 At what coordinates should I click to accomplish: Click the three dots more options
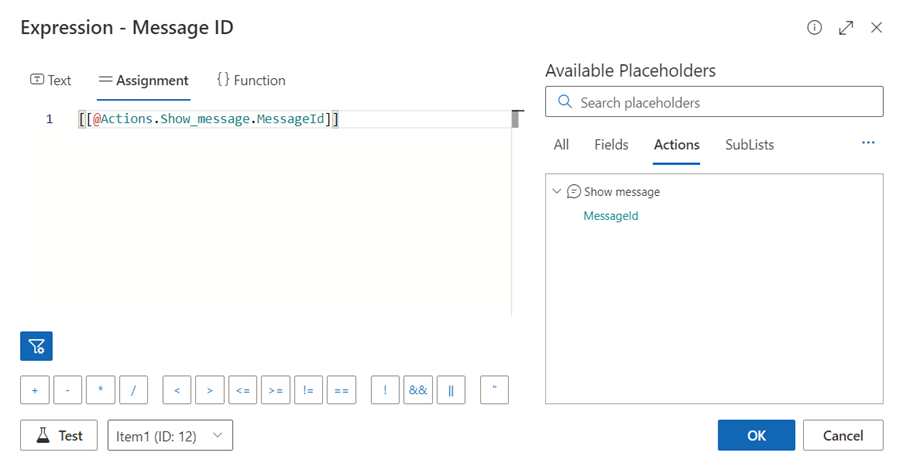[x=868, y=144]
